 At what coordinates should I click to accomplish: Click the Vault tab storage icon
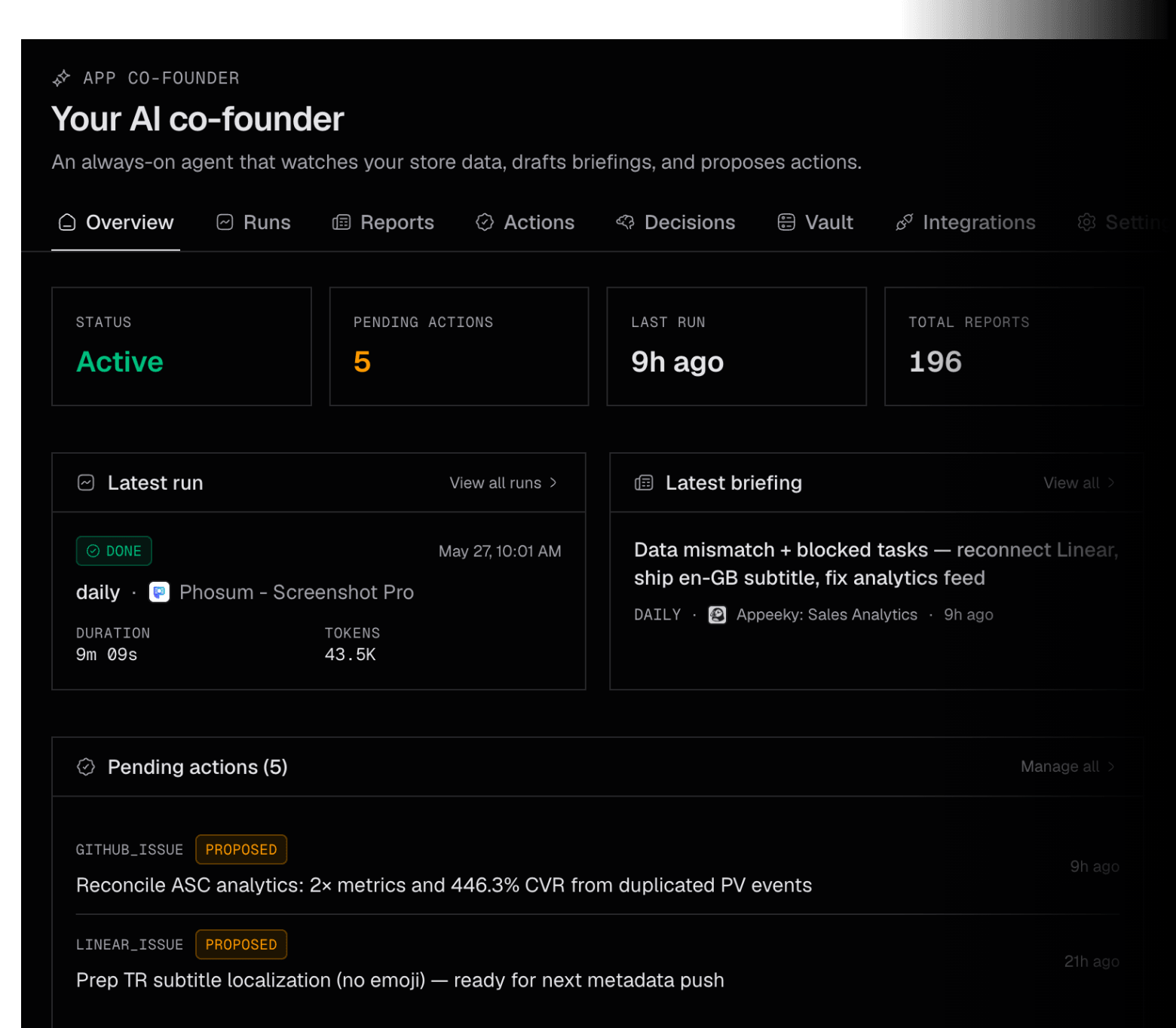click(786, 222)
